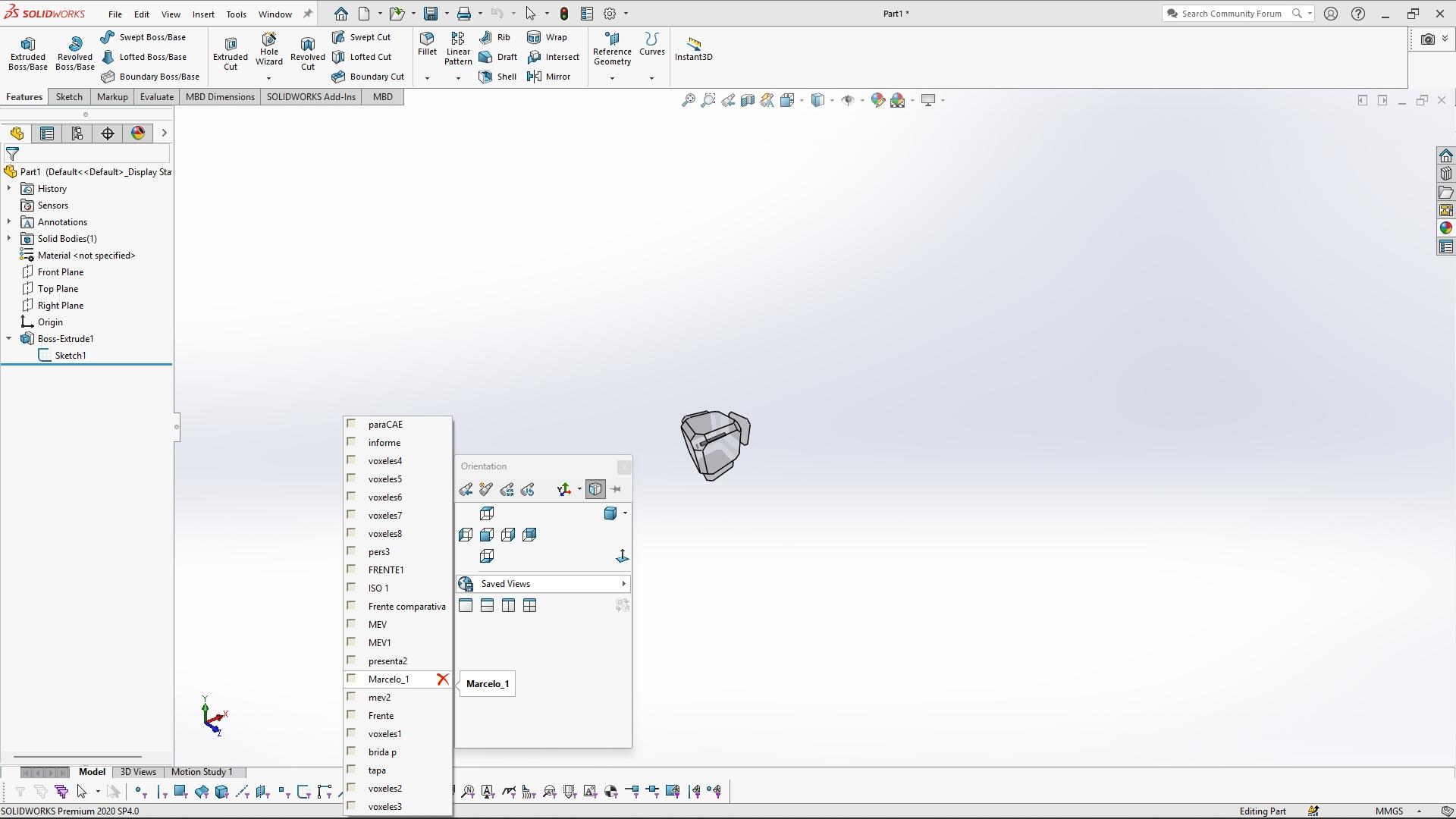Choose the Swept Boss/Base tool
Image resolution: width=1456 pixels, height=819 pixels.
(x=143, y=37)
